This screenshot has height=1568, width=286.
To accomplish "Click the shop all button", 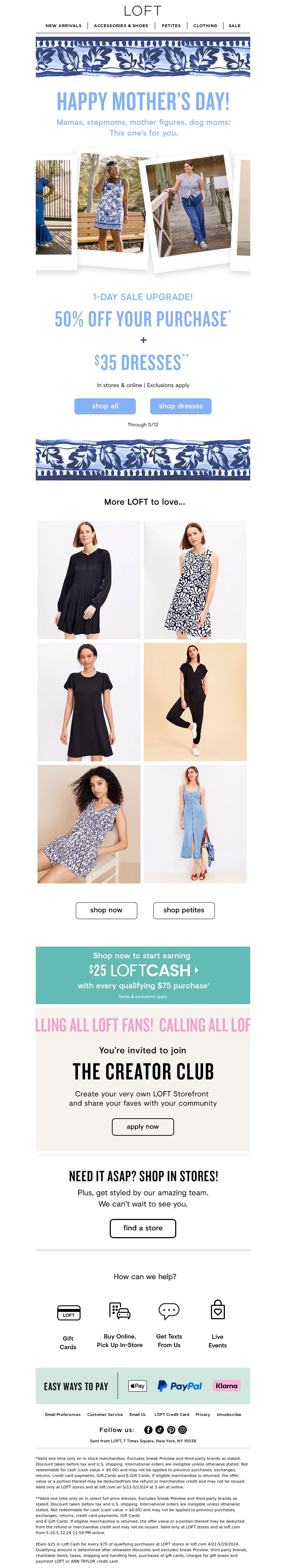I will (x=105, y=406).
